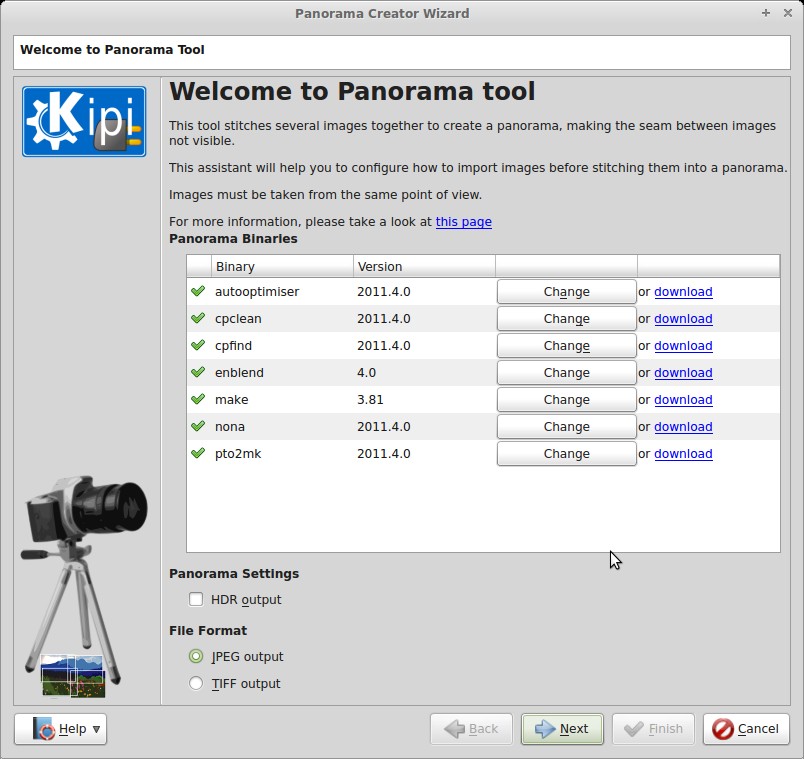Click the window maximize plus button

coord(766,13)
